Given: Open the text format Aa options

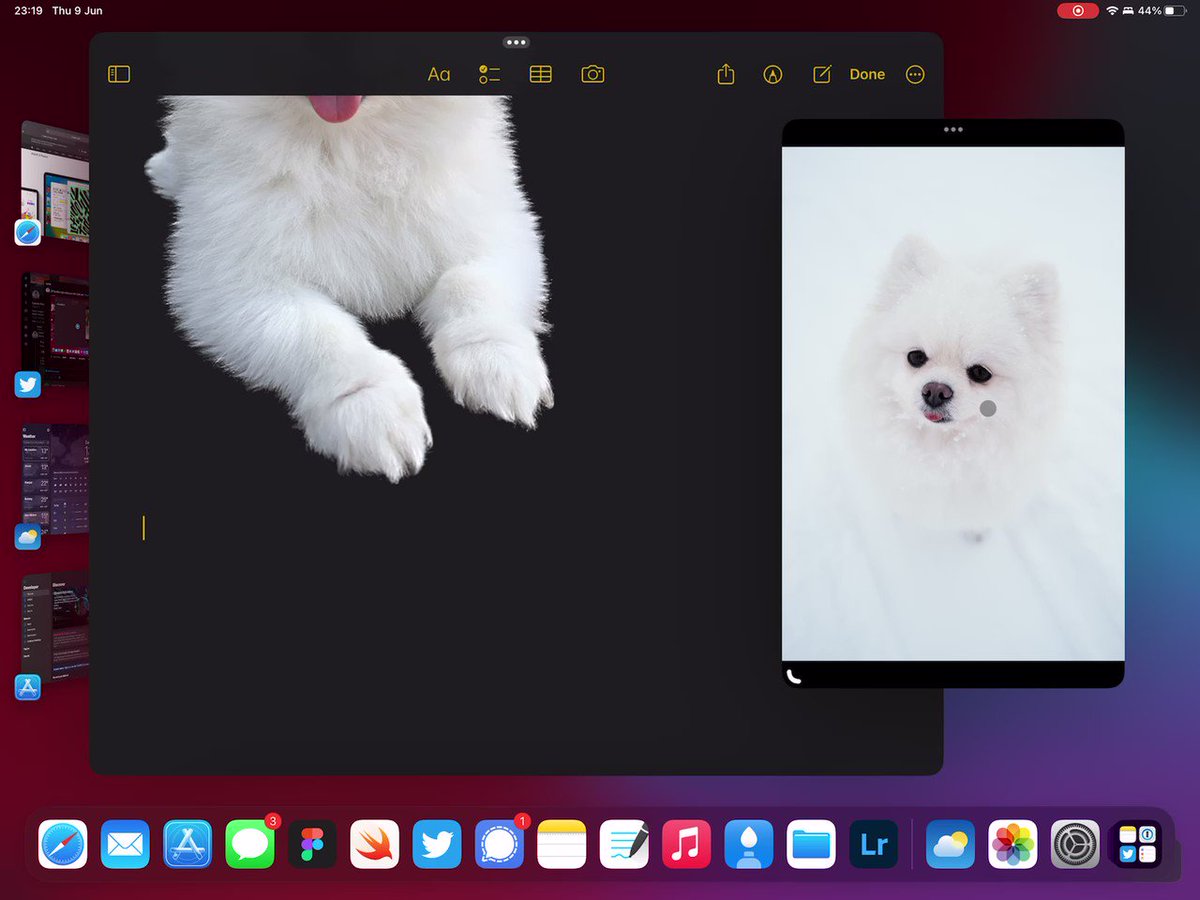Looking at the screenshot, I should pyautogui.click(x=439, y=74).
